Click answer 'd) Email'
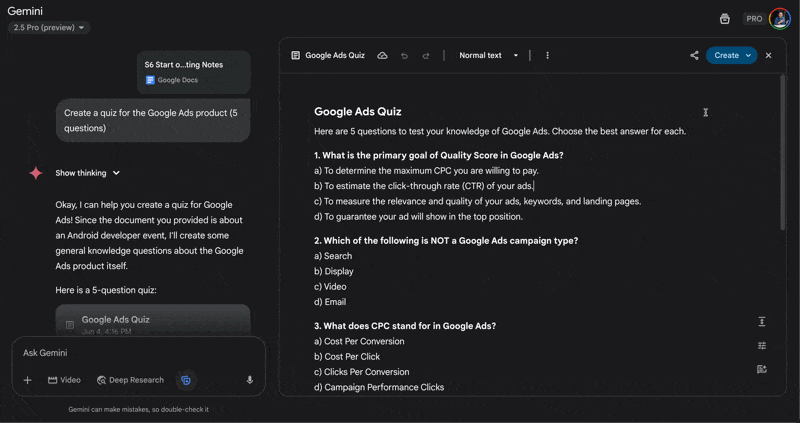The width and height of the screenshot is (800, 423). click(x=330, y=302)
